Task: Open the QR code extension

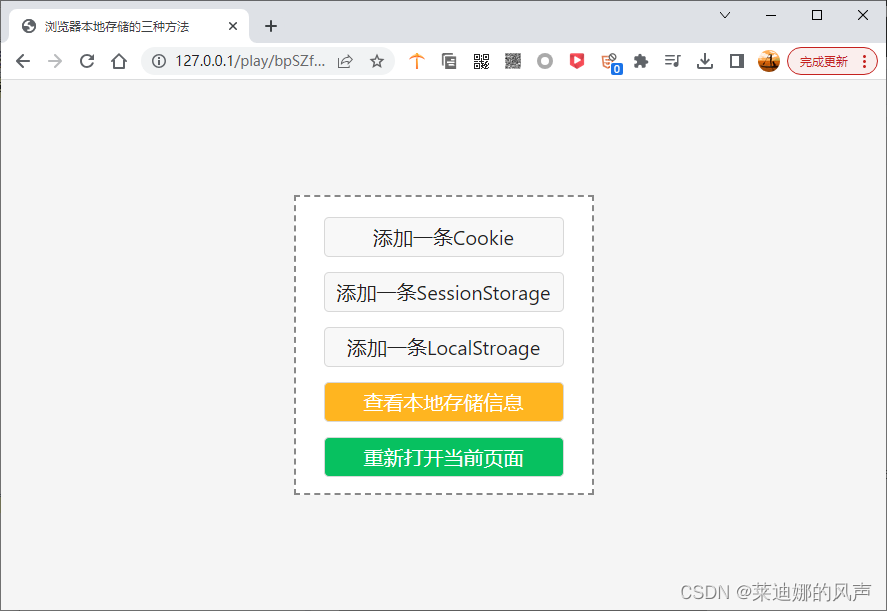Action: 481,61
